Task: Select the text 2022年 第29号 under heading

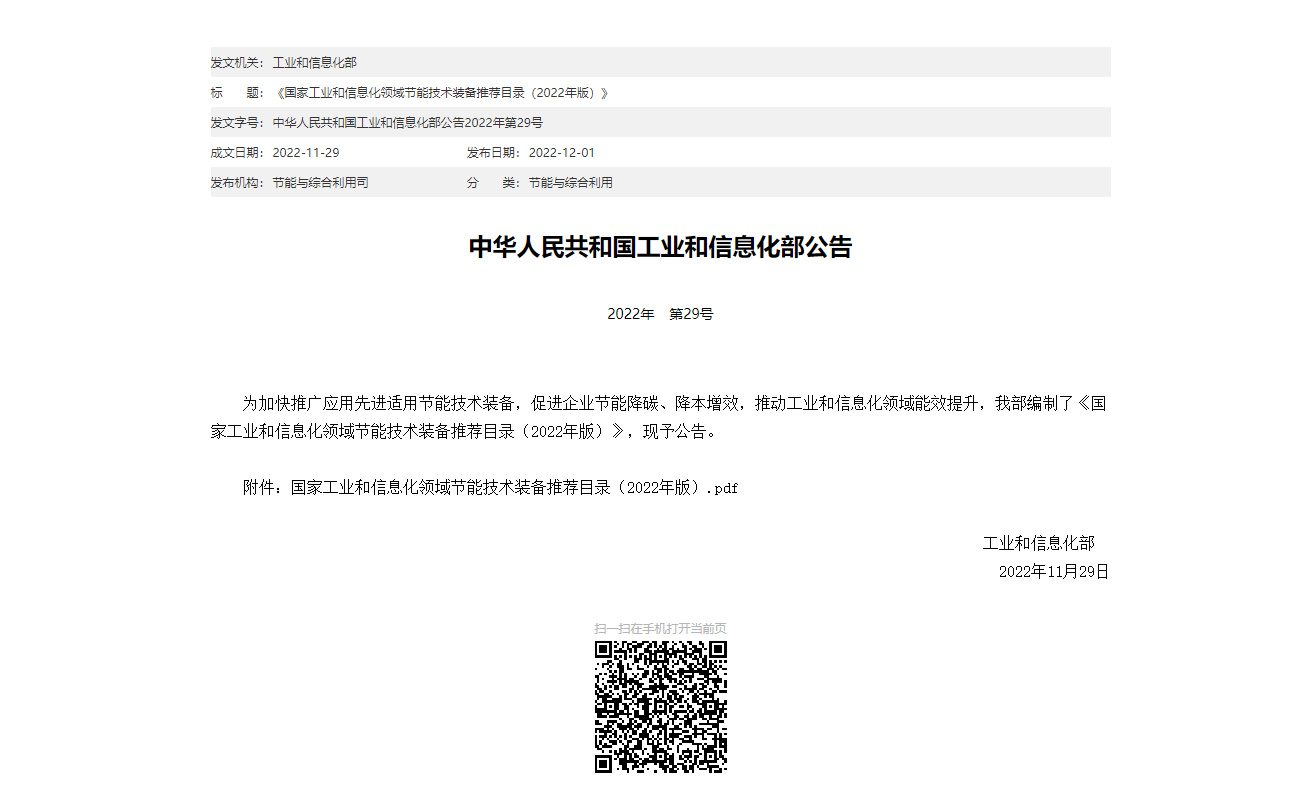Action: (661, 314)
